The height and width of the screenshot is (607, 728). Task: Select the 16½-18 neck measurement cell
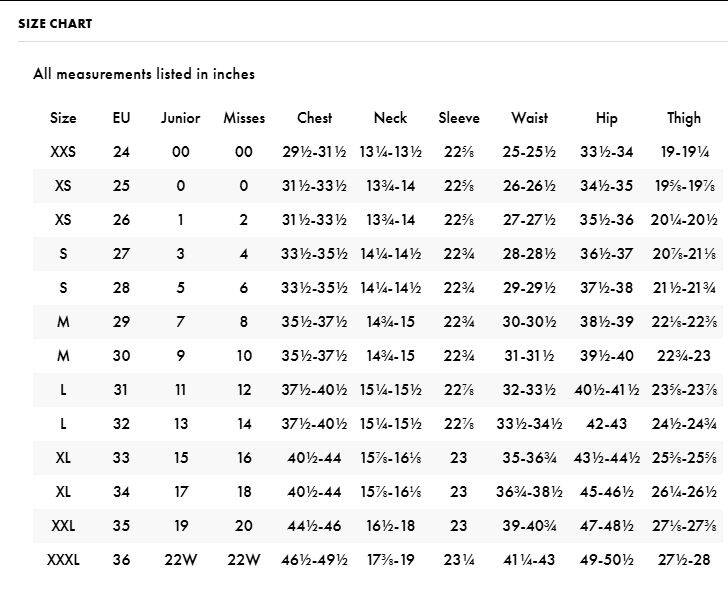[390, 526]
